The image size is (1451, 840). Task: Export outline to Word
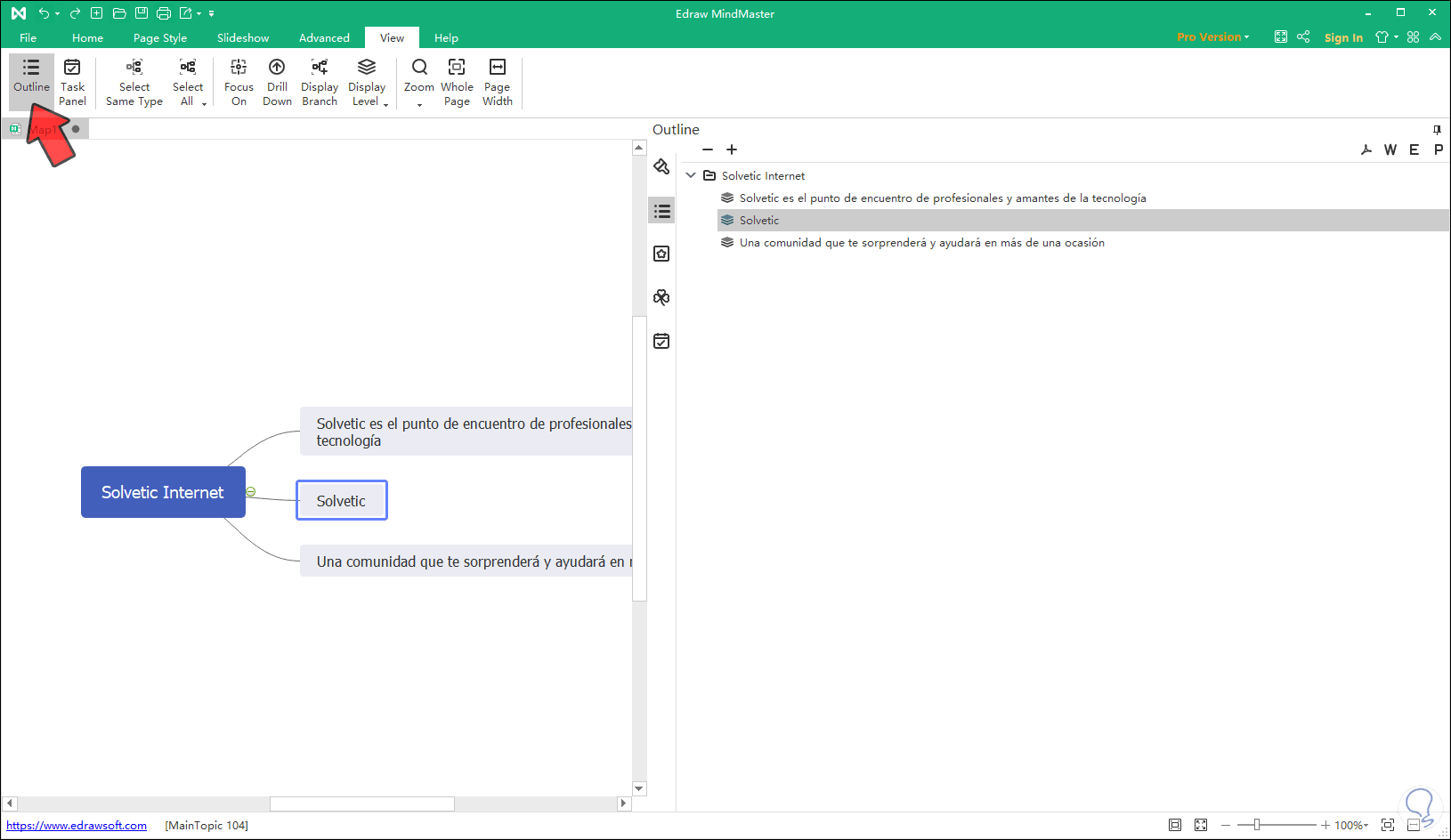point(1390,149)
